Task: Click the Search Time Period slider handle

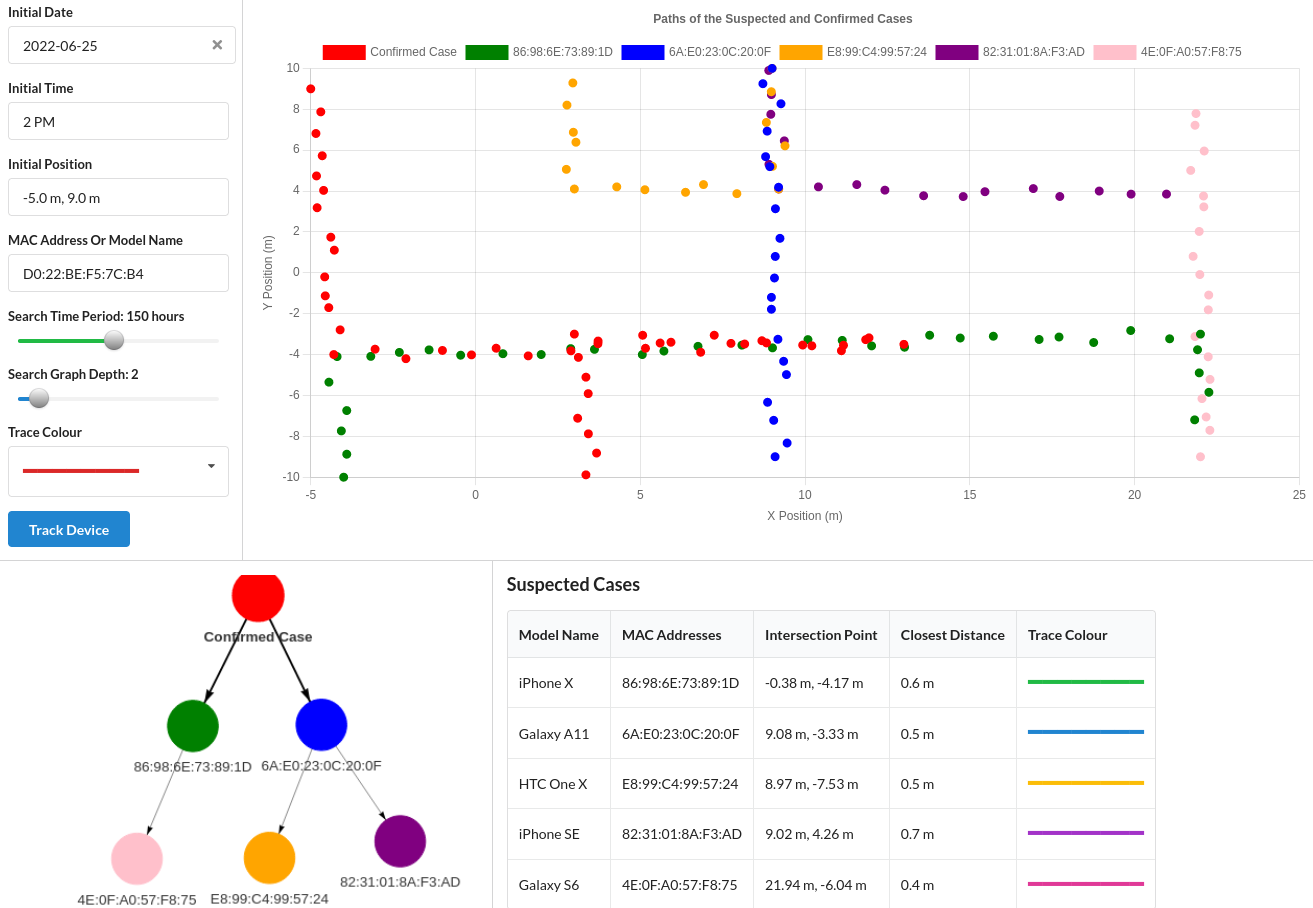Action: tap(114, 340)
